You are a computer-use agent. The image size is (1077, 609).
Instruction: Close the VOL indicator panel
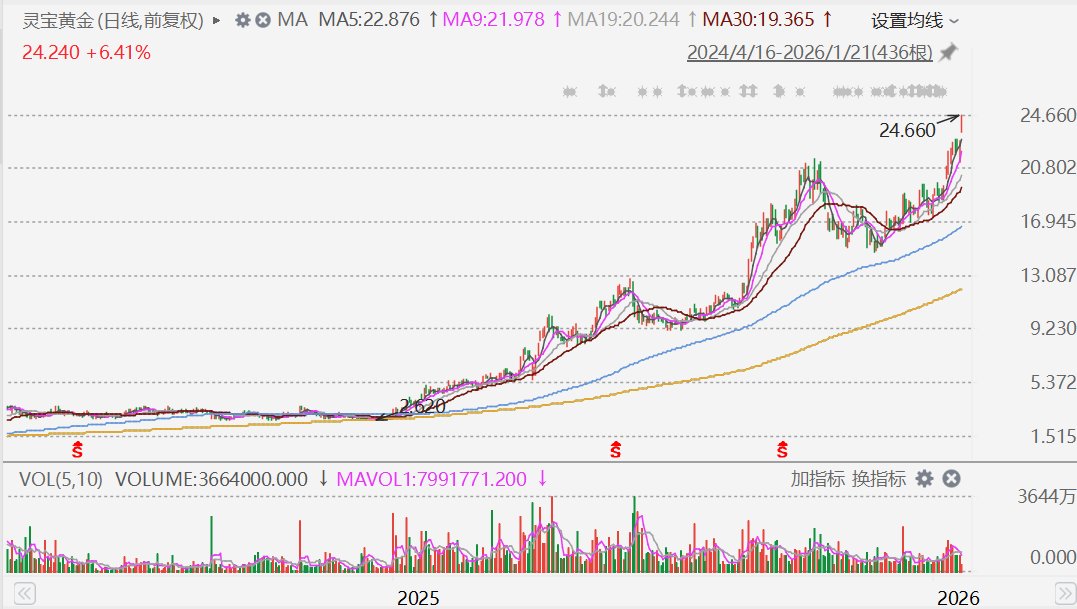click(x=951, y=479)
